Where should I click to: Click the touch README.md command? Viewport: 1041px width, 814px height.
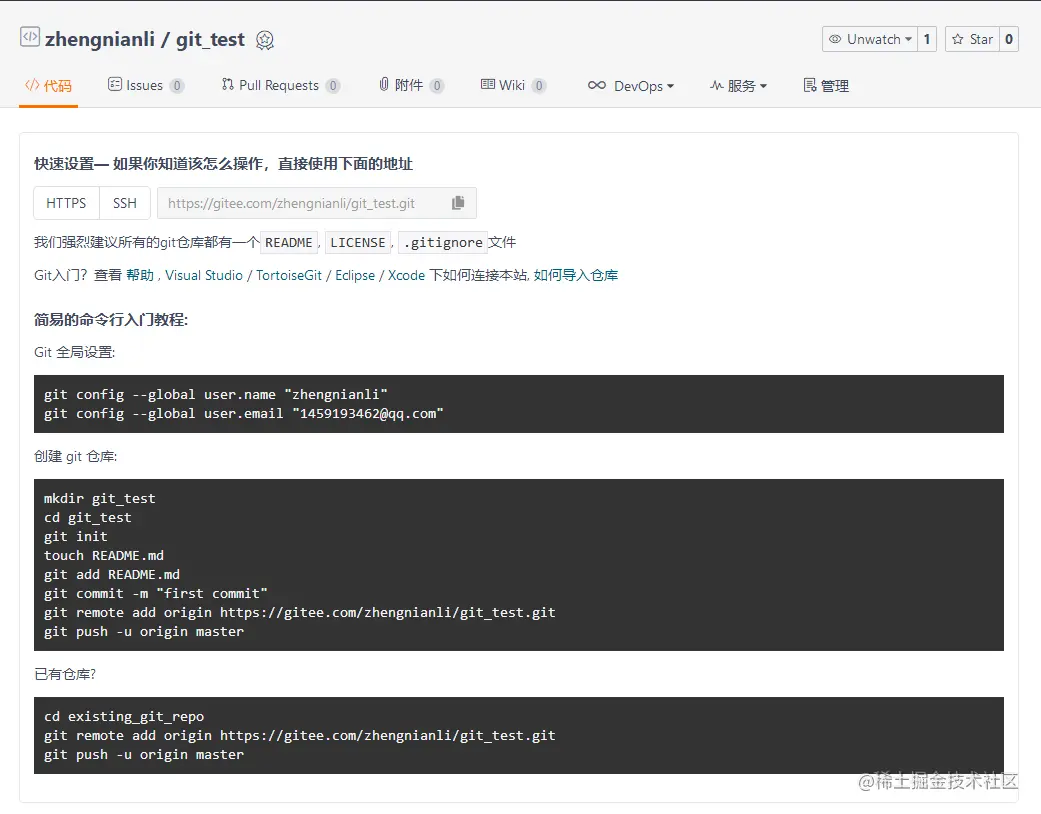(104, 556)
